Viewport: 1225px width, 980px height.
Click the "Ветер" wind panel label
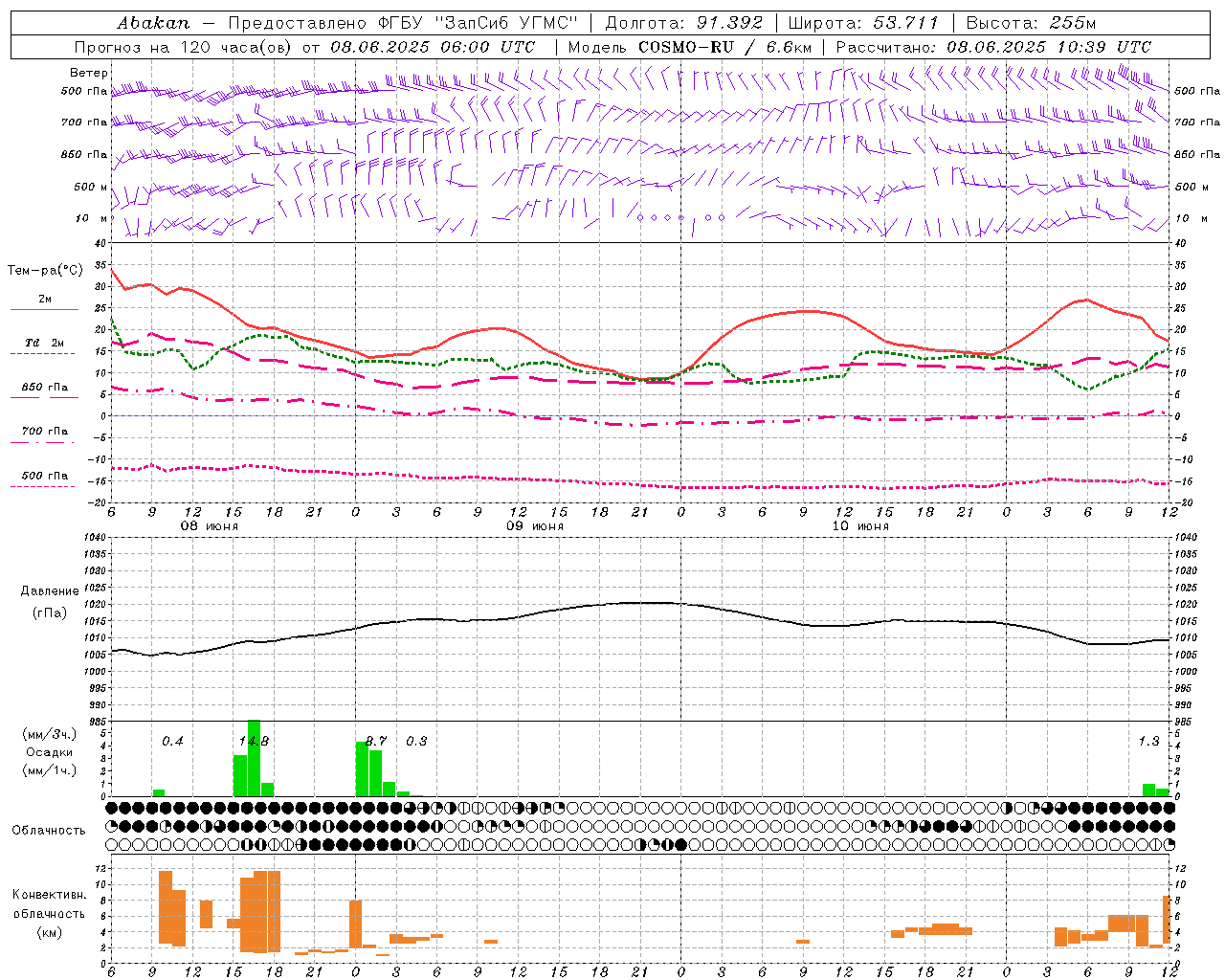click(x=89, y=73)
